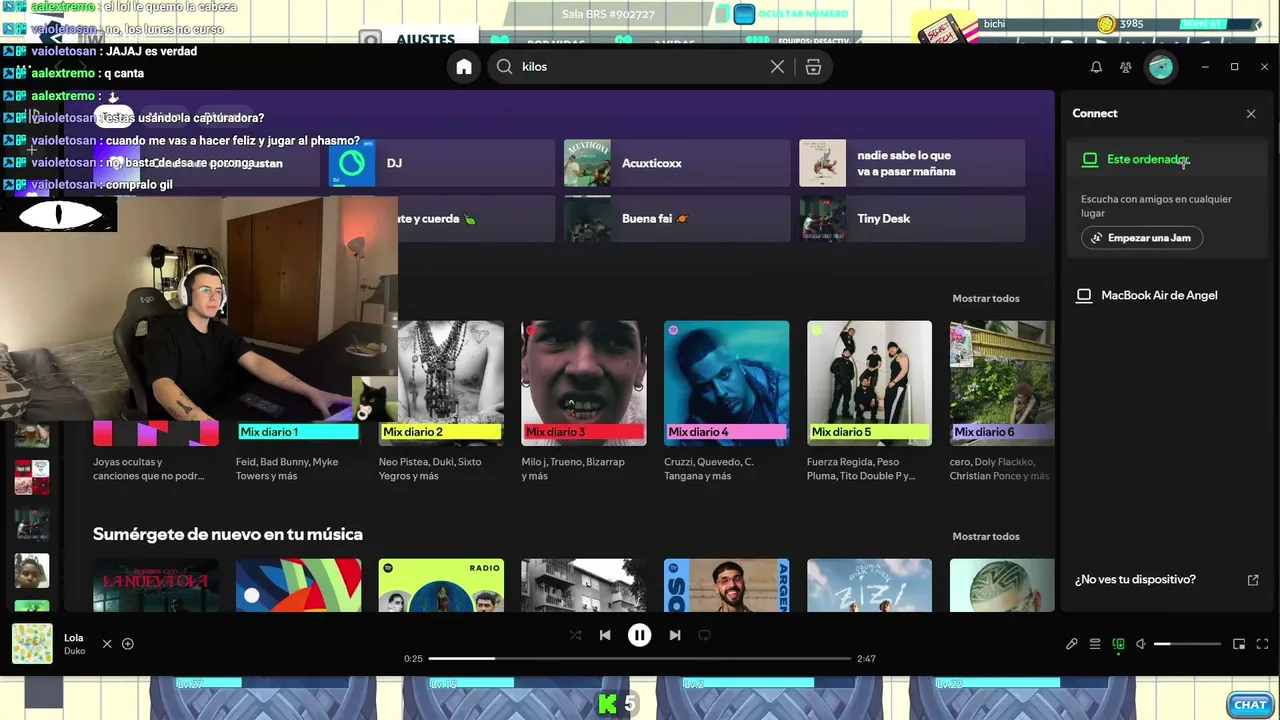Open the "La Nueva Ola" album cover

pos(156,586)
